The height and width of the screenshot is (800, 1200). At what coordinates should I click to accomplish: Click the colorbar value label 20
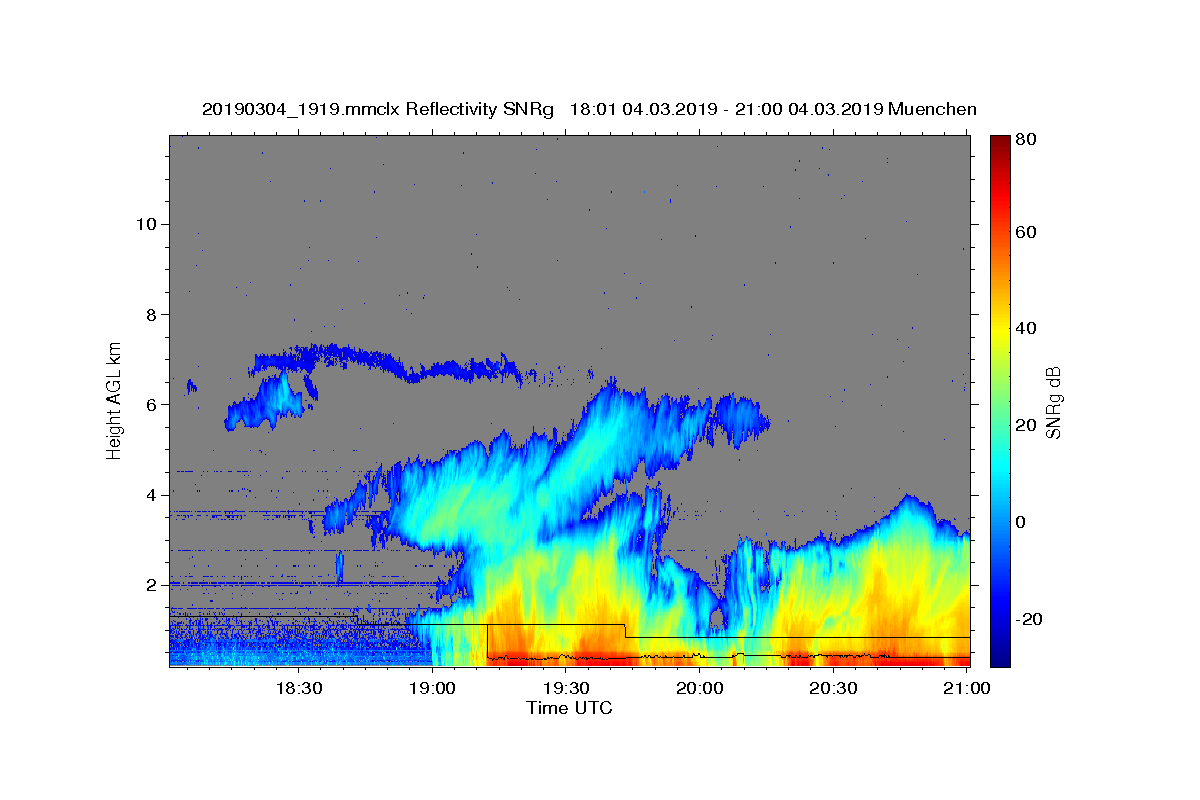1026,425
